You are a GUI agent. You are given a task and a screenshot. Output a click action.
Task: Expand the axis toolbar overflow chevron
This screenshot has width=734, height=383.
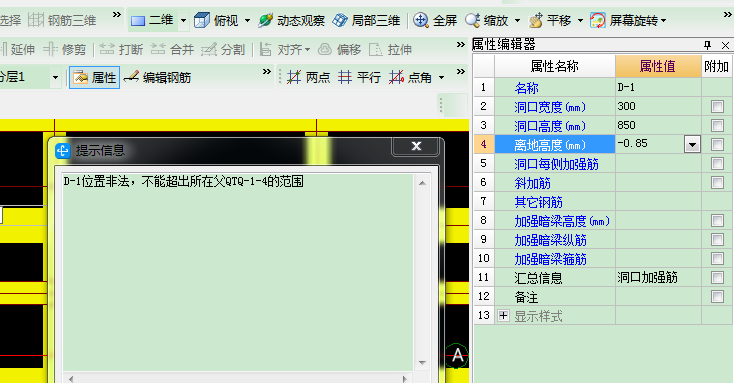pos(461,72)
